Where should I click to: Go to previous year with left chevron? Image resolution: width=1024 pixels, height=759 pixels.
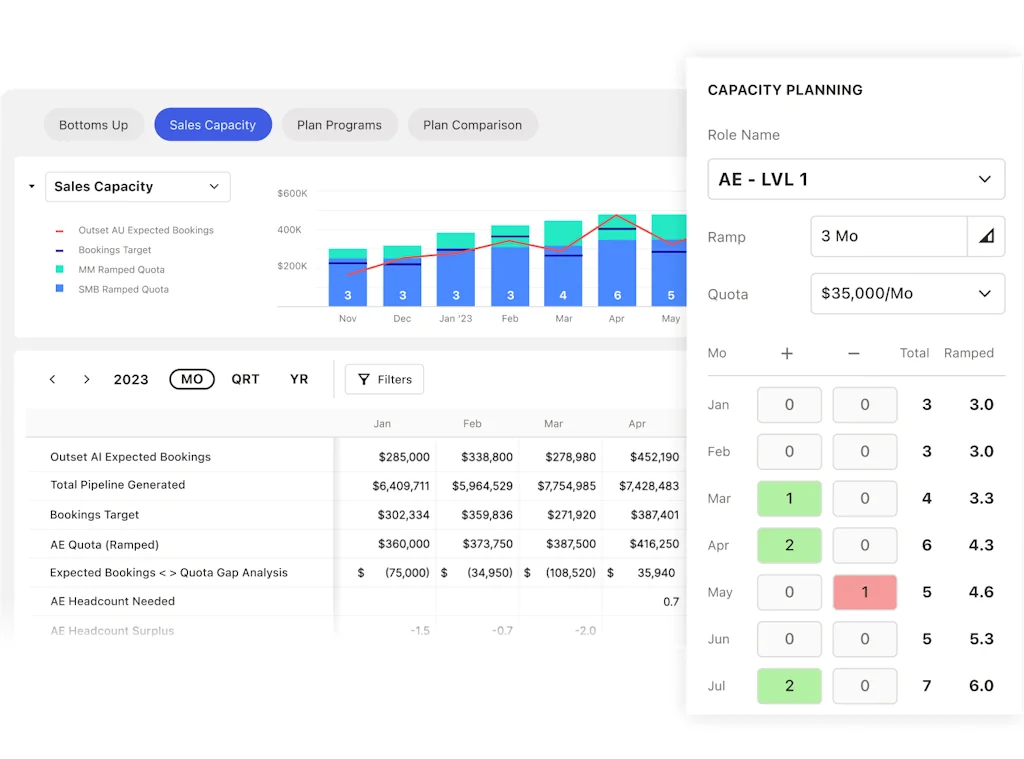(53, 380)
